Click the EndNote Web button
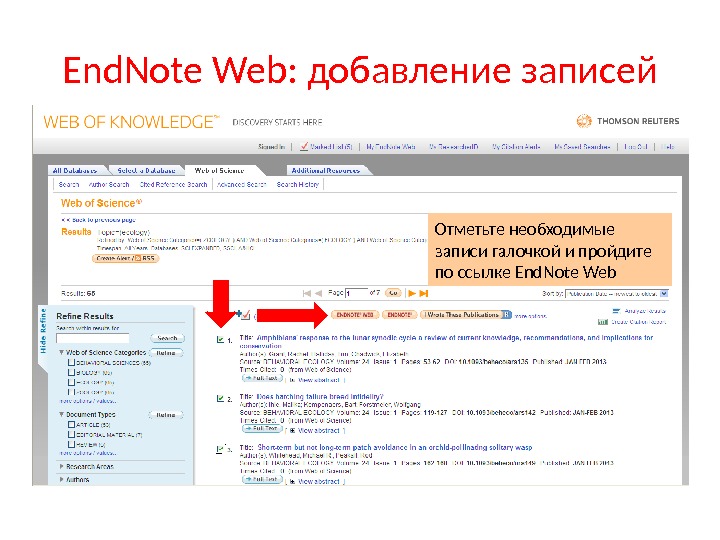Image resolution: width=720 pixels, height=540 pixels. [x=355, y=315]
